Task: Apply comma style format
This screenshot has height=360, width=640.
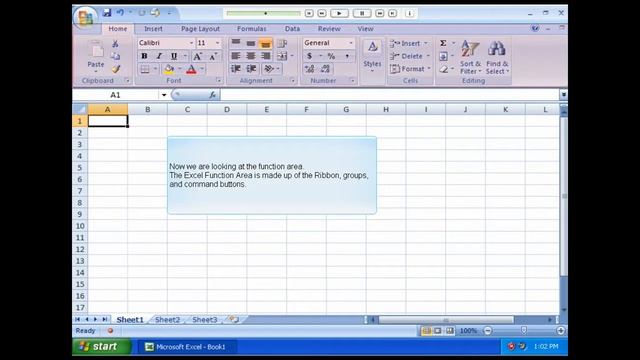Action: [x=347, y=56]
